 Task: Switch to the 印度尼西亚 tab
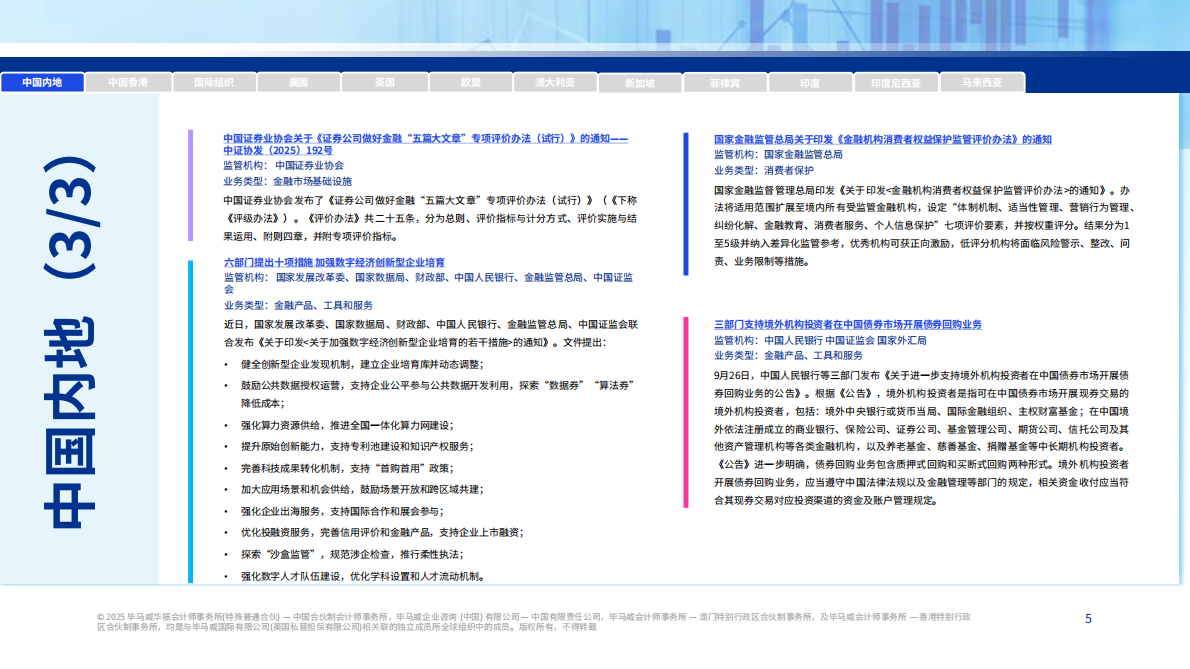click(x=896, y=82)
